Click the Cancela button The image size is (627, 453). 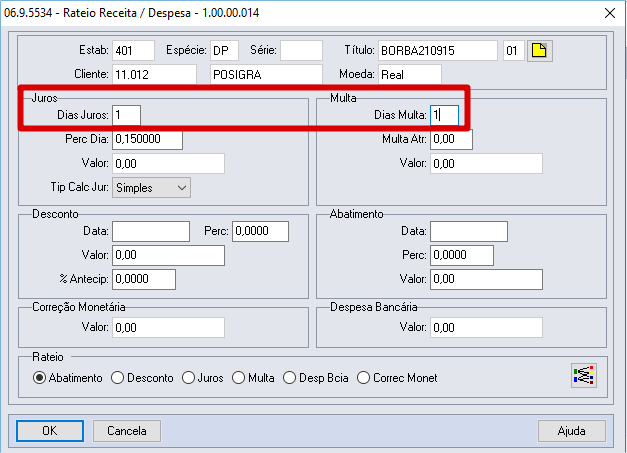click(127, 431)
